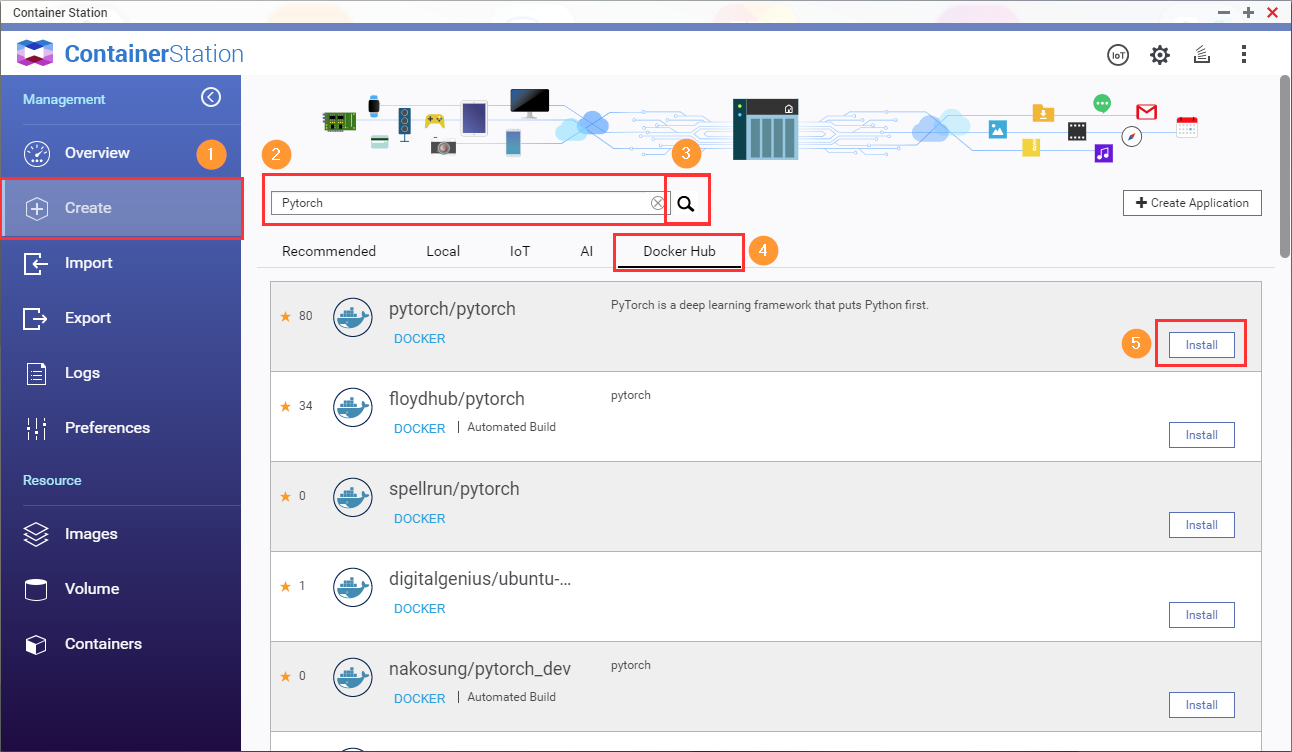Open Images under Resource
Image resolution: width=1292 pixels, height=752 pixels.
point(90,534)
